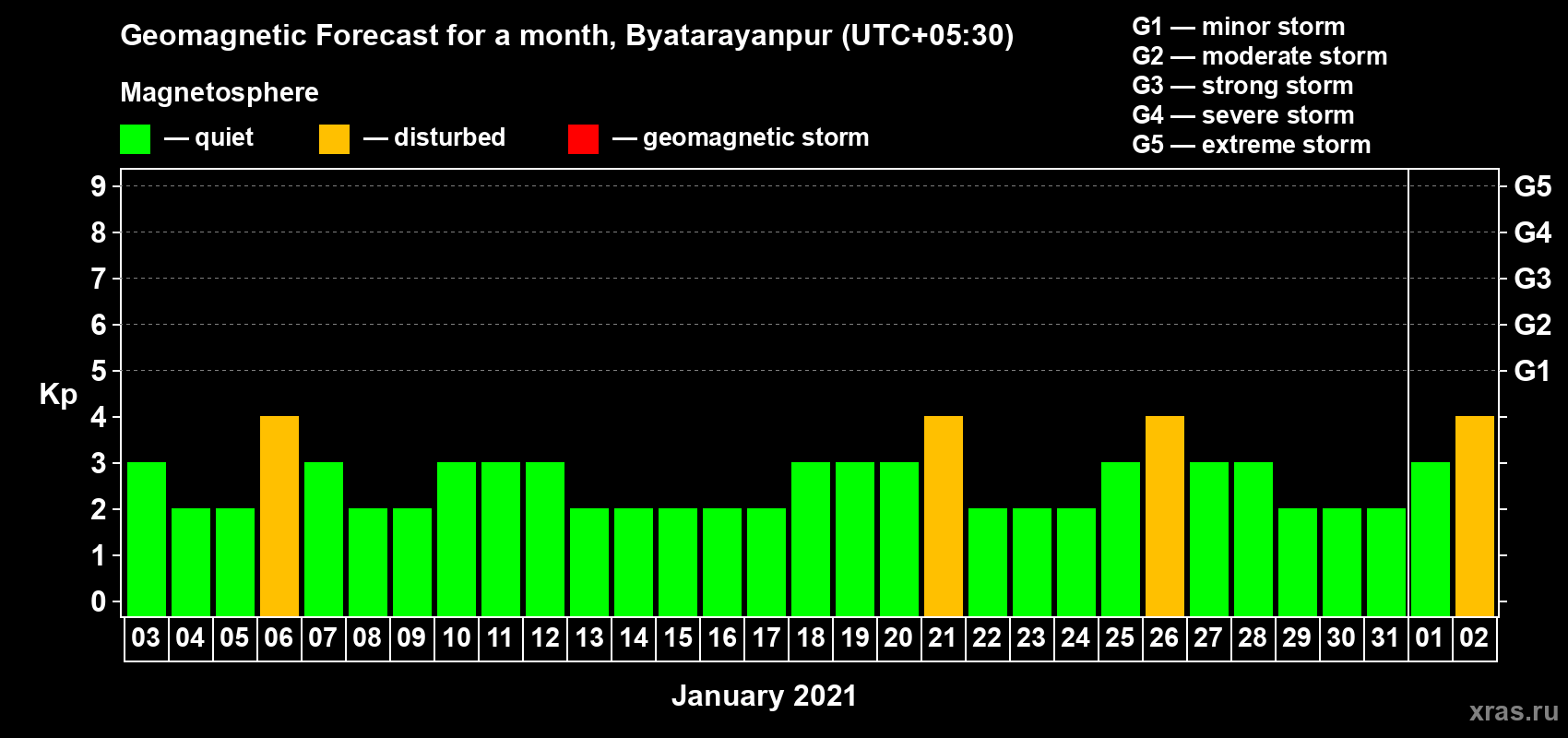Image resolution: width=1568 pixels, height=738 pixels.
Task: Click the green bar for February 01
Action: 1431,540
